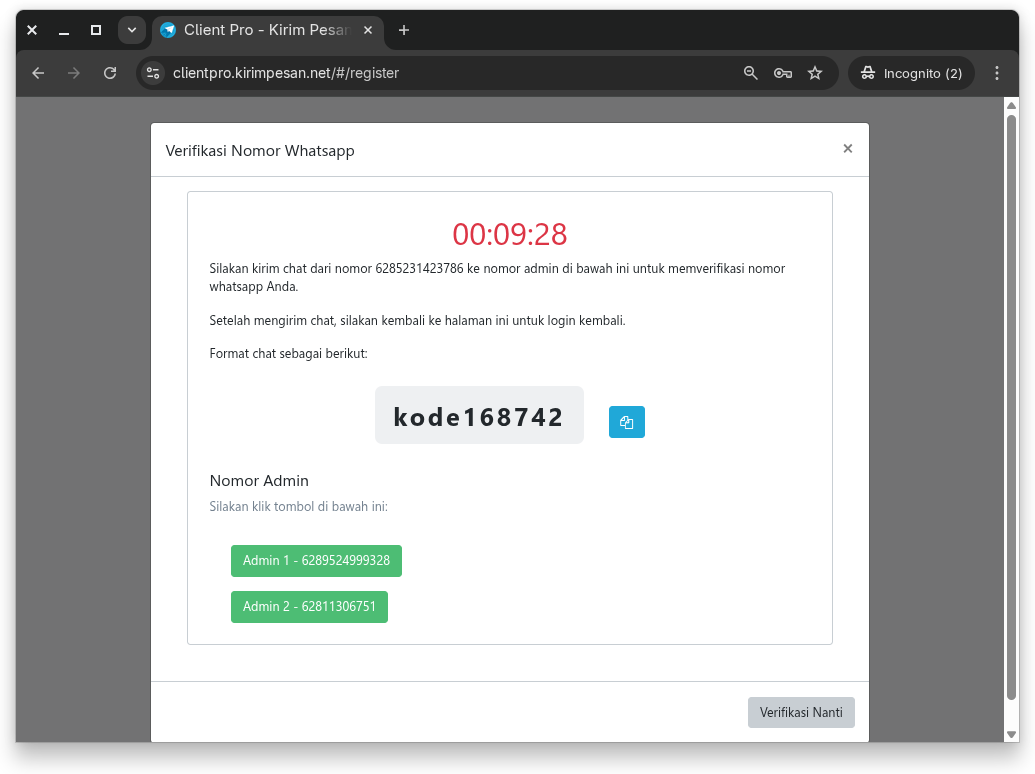Open a new browser tab

[x=404, y=30]
